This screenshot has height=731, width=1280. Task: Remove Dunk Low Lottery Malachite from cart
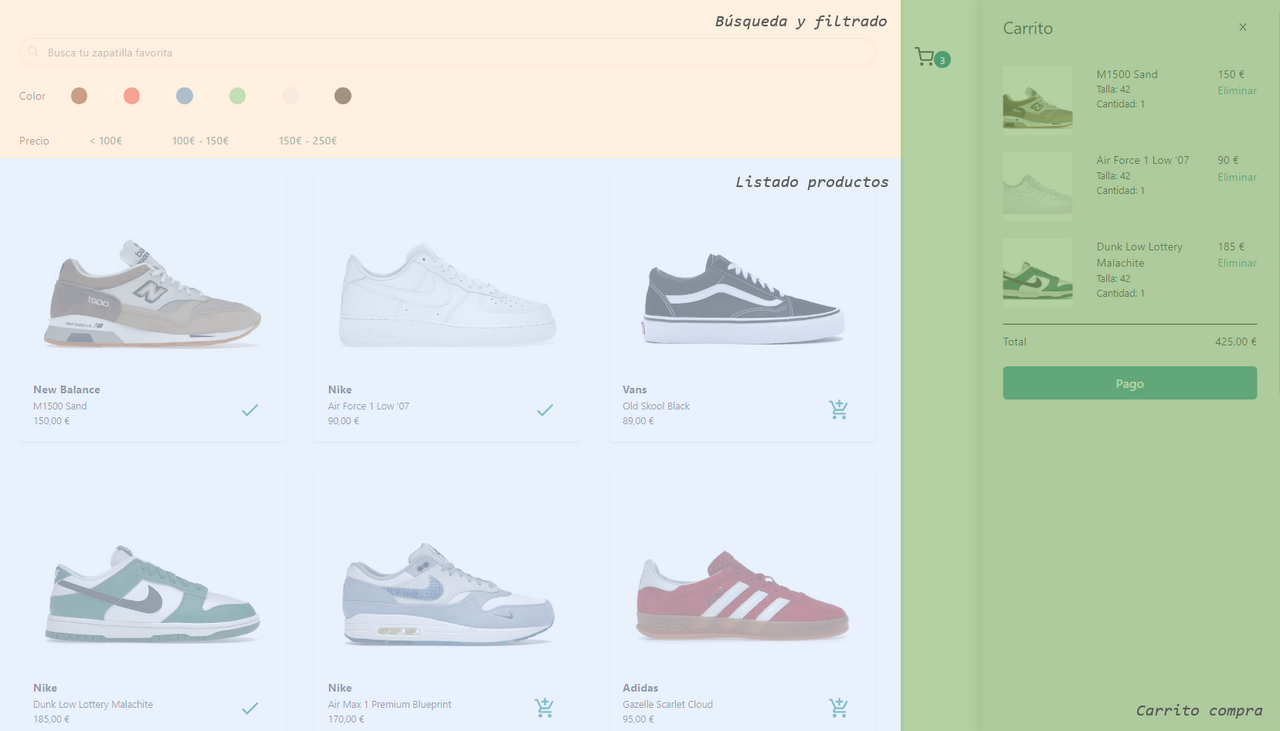(x=1237, y=263)
